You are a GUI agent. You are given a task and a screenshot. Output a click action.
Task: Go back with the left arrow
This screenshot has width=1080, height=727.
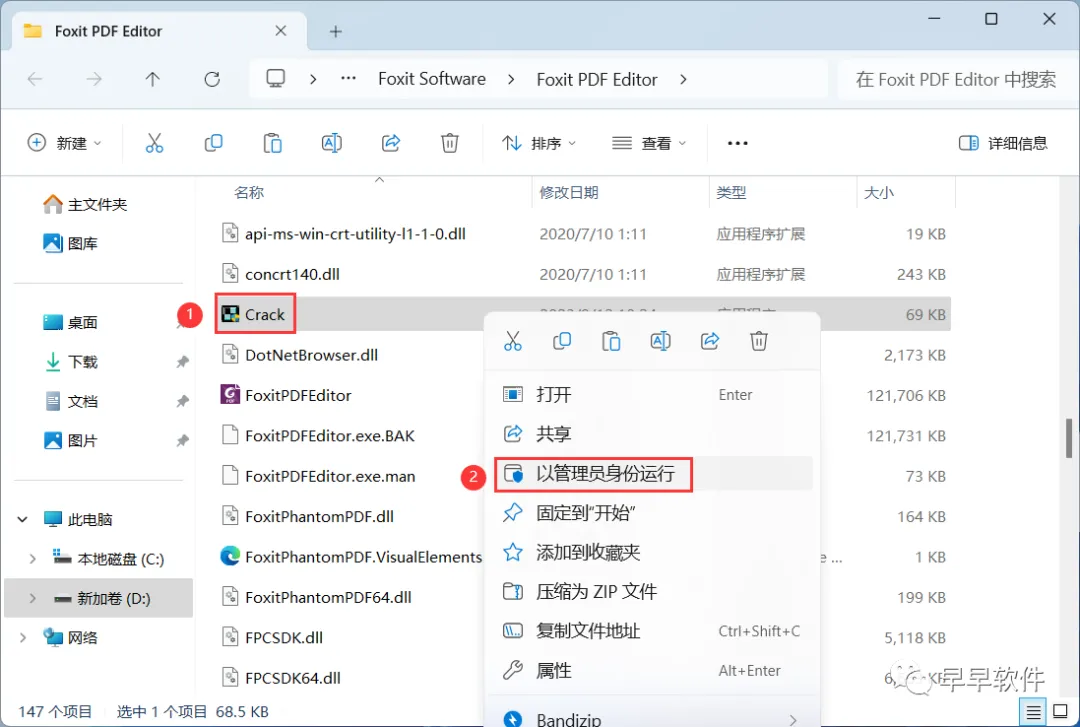click(35, 79)
